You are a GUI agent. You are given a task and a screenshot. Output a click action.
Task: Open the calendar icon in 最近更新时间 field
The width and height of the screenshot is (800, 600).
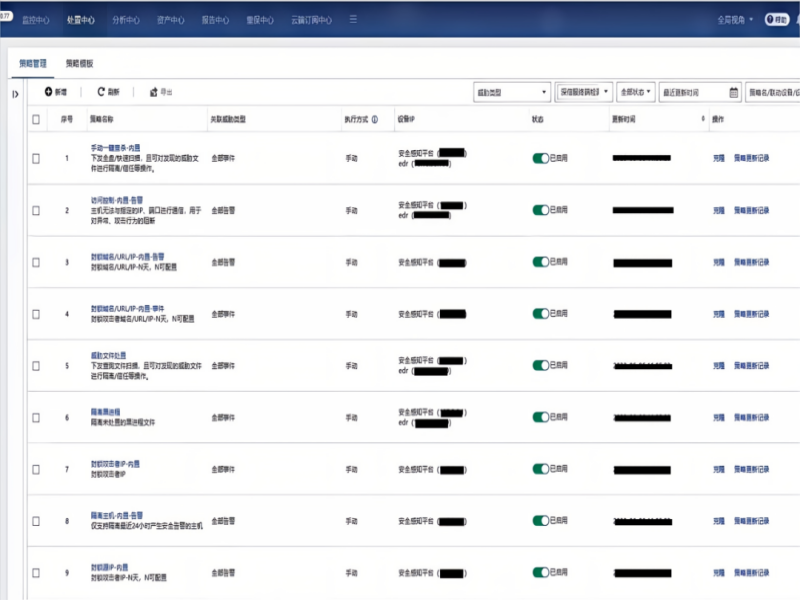coord(734,92)
